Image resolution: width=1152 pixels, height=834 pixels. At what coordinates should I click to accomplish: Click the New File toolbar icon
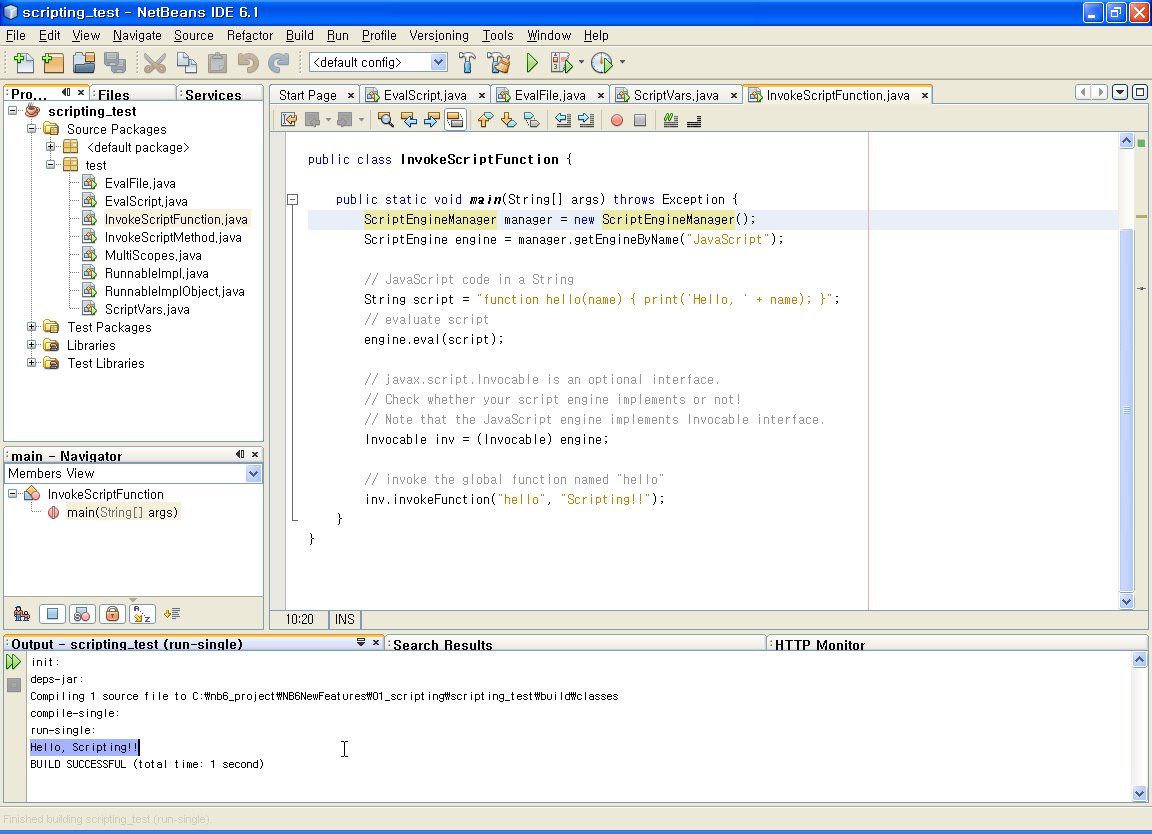click(x=24, y=62)
